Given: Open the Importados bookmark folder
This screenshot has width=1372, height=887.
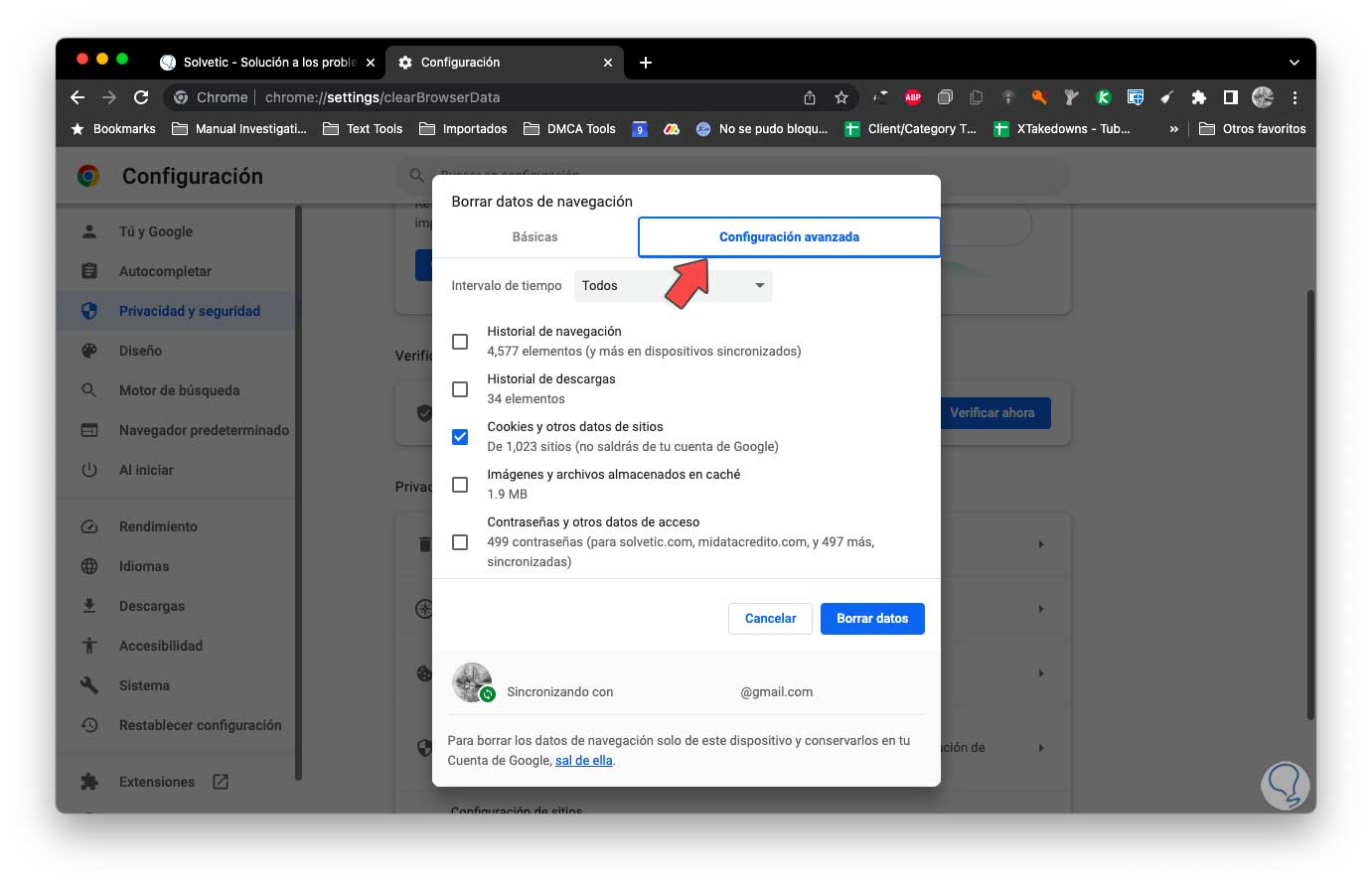Looking at the screenshot, I should pos(463,129).
